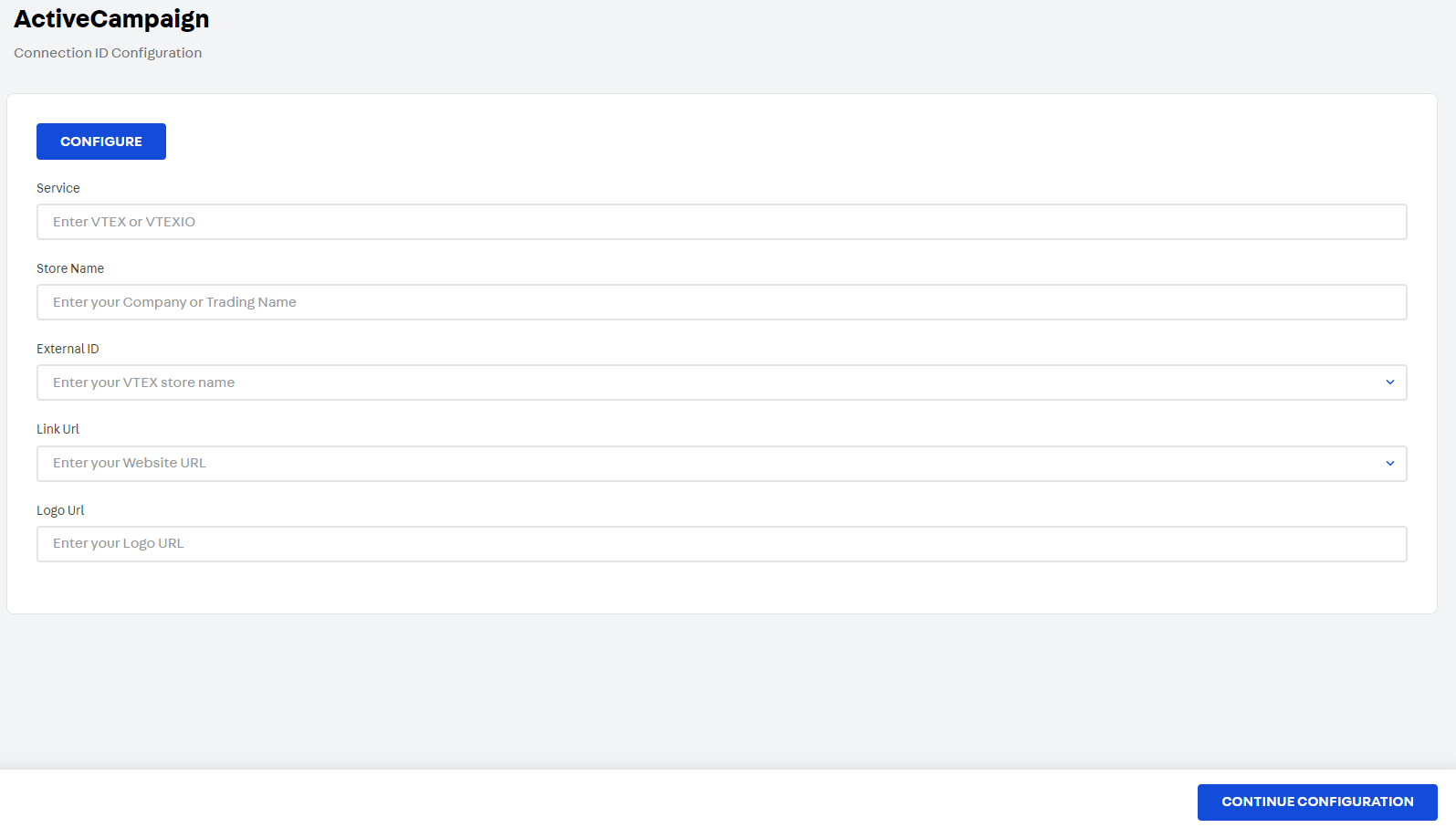Click the Connection ID Configuration subtitle
1456x828 pixels.
108,53
